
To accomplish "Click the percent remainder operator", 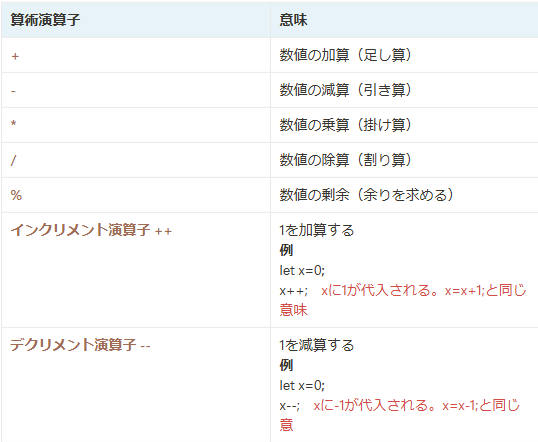I will coord(16,195).
